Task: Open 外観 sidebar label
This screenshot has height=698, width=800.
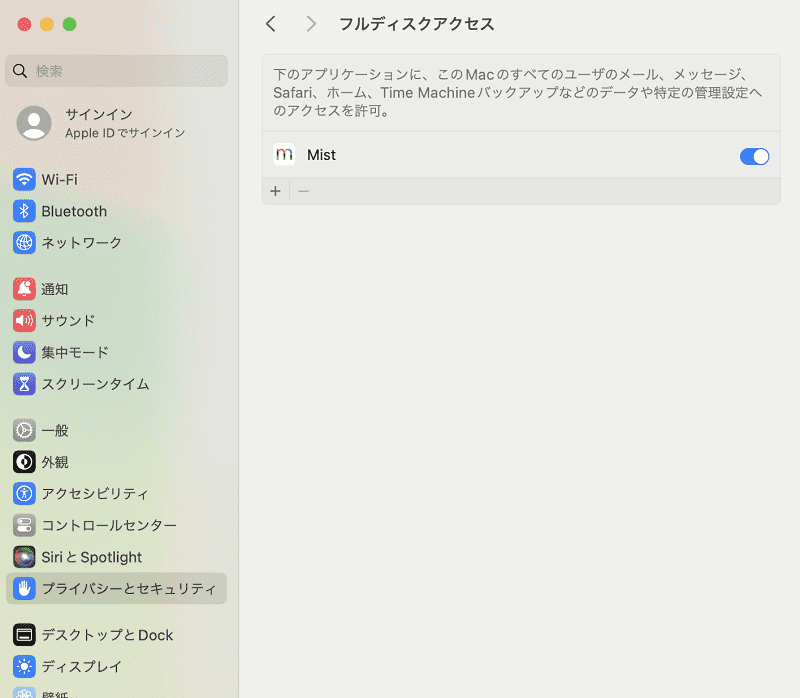Action: coord(55,462)
